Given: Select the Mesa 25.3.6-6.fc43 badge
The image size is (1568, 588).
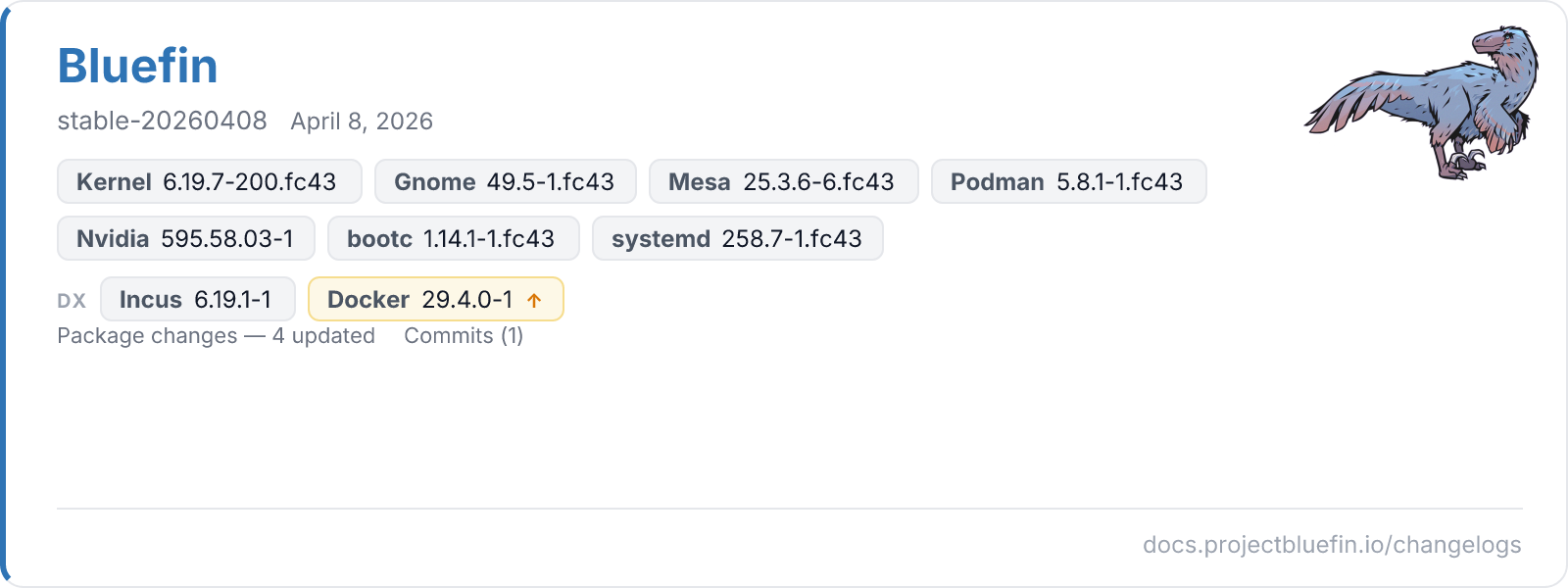Looking at the screenshot, I should coord(783,182).
